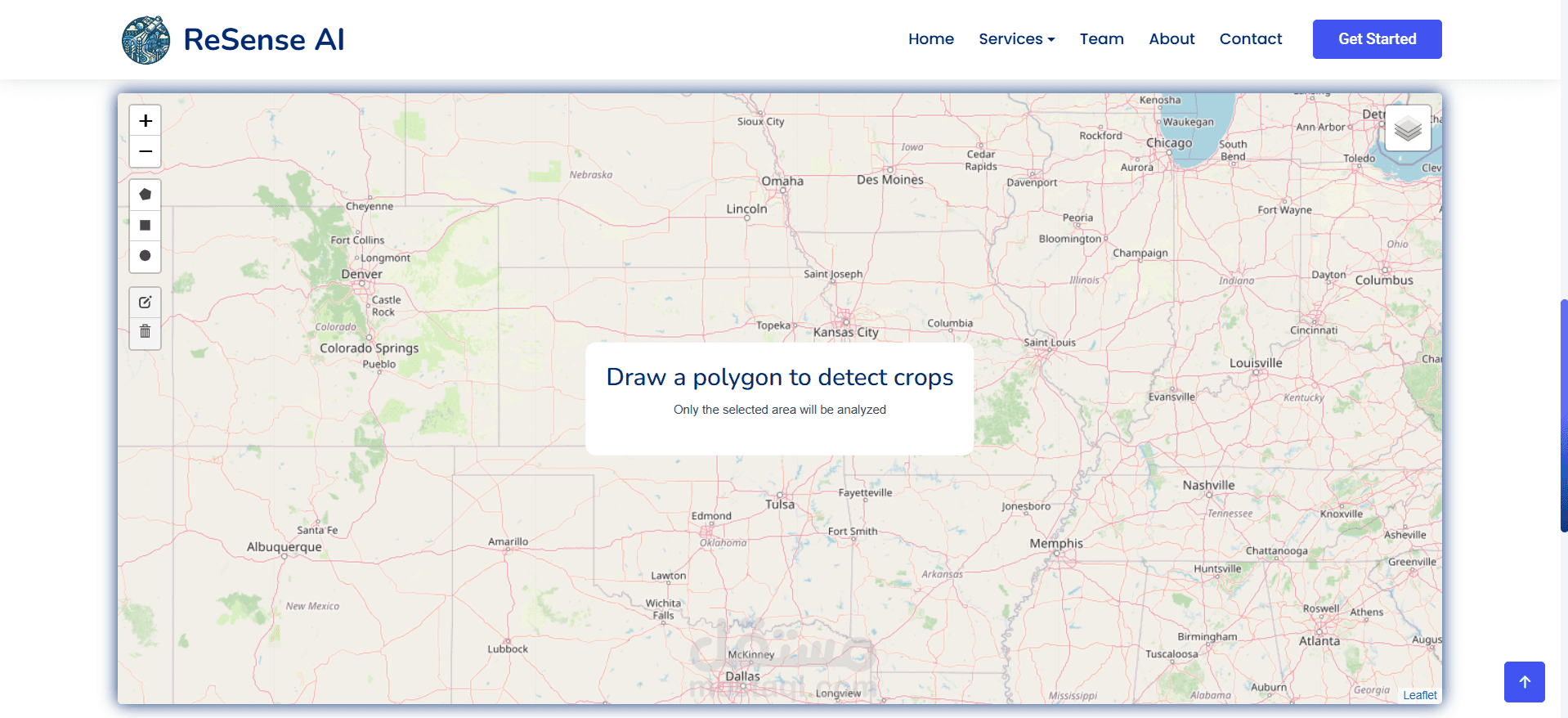The image size is (1568, 718).
Task: Click the Amarillo map label
Action: (x=508, y=541)
